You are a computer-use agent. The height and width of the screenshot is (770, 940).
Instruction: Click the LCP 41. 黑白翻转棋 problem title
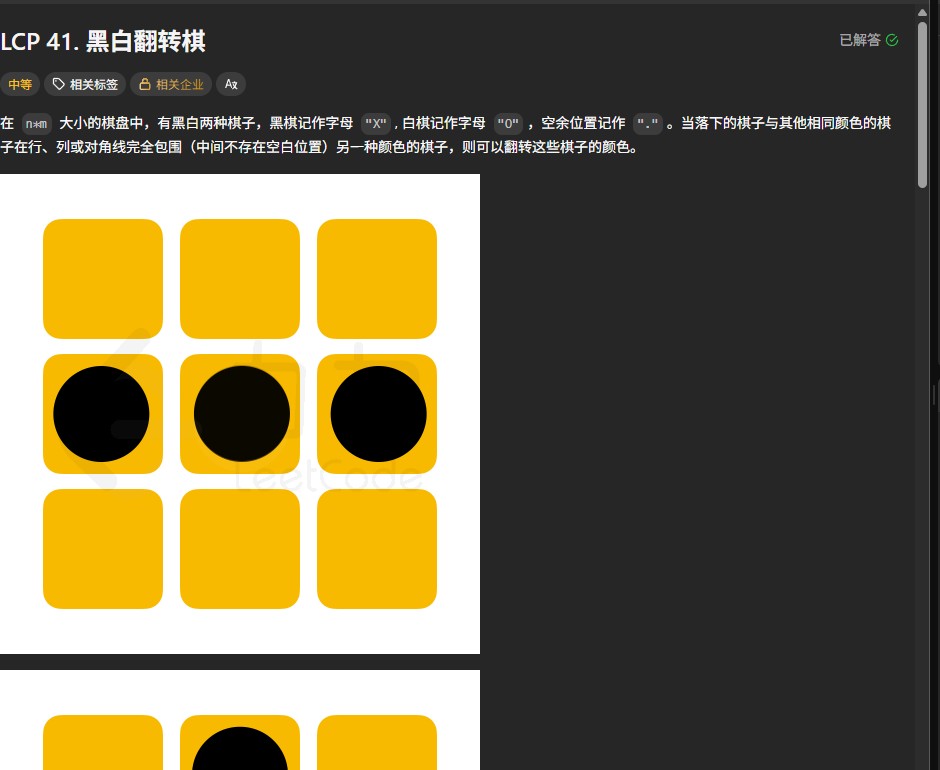[x=103, y=41]
